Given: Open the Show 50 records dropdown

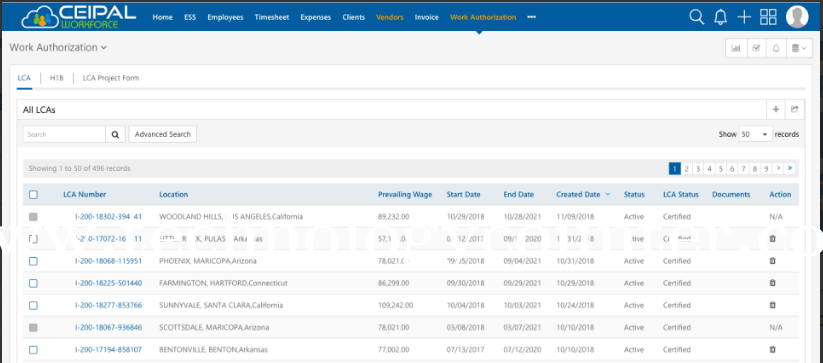Looking at the screenshot, I should click(756, 134).
